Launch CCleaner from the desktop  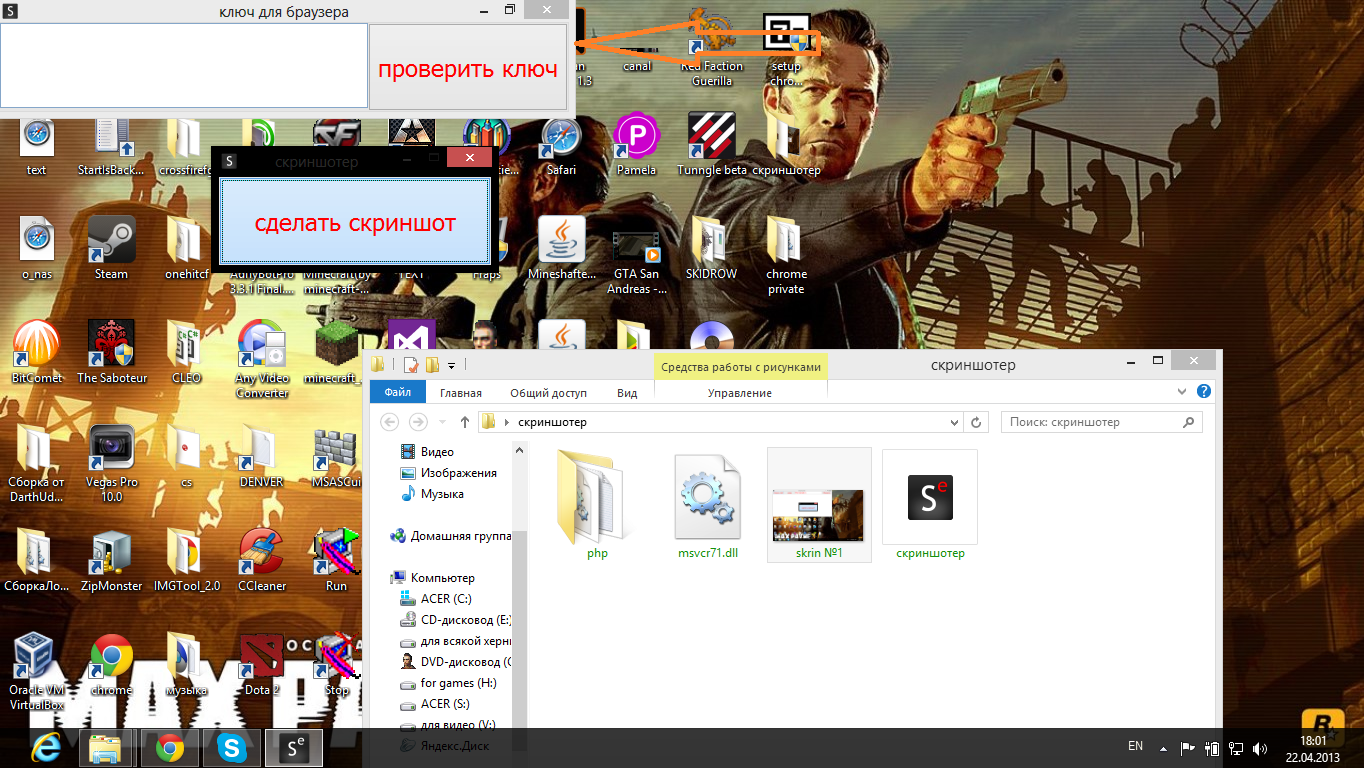click(x=261, y=560)
